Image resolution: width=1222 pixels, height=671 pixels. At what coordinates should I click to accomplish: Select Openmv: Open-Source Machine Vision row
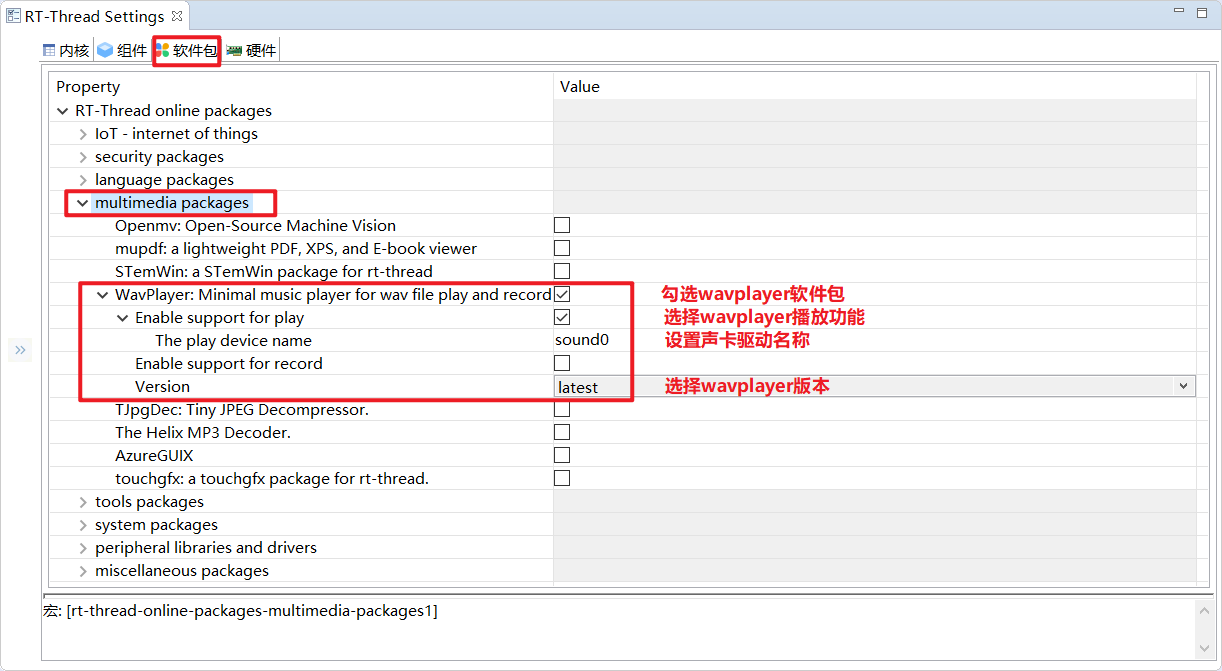[255, 226]
